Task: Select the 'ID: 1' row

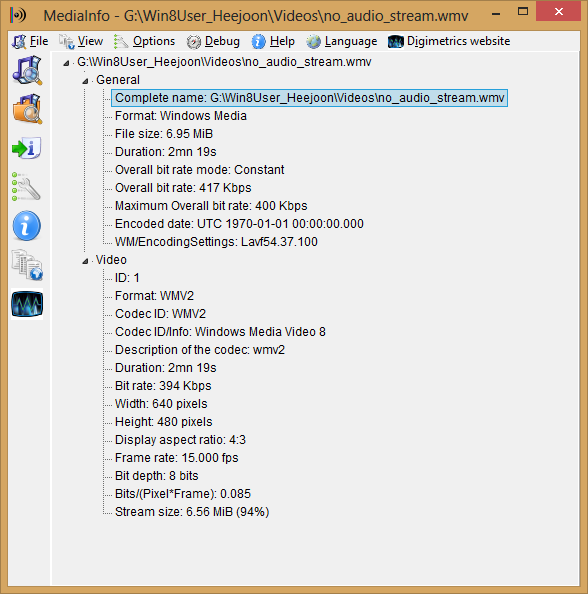Action: point(127,278)
